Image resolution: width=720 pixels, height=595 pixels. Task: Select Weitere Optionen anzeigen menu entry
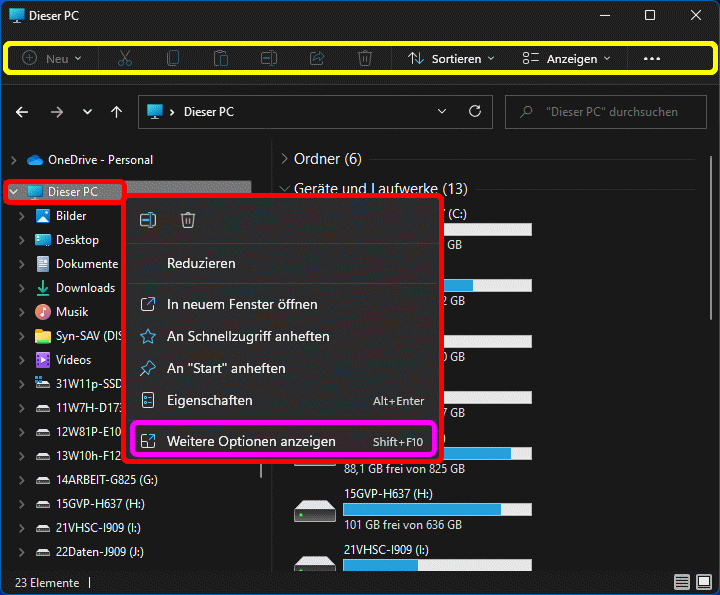coord(251,441)
